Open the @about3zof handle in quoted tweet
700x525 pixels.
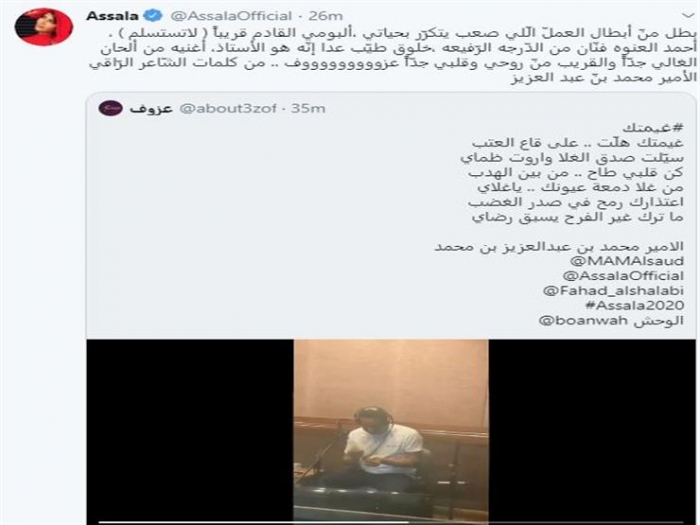pos(228,108)
